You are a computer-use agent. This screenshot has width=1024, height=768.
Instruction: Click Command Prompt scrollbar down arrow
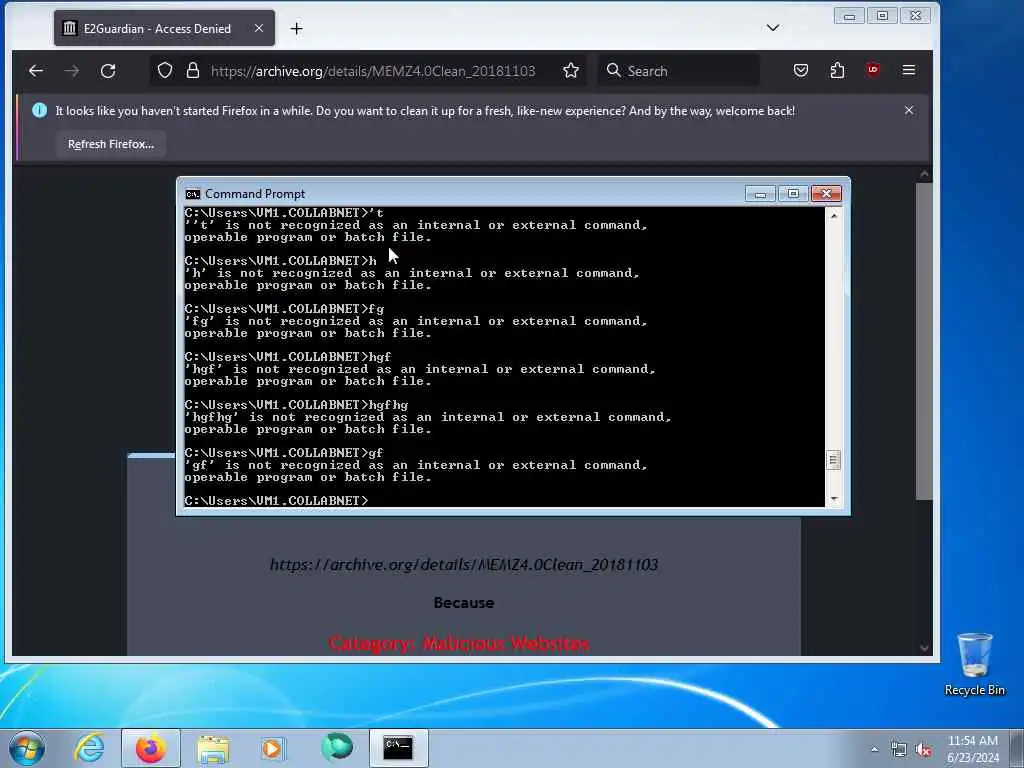833,499
